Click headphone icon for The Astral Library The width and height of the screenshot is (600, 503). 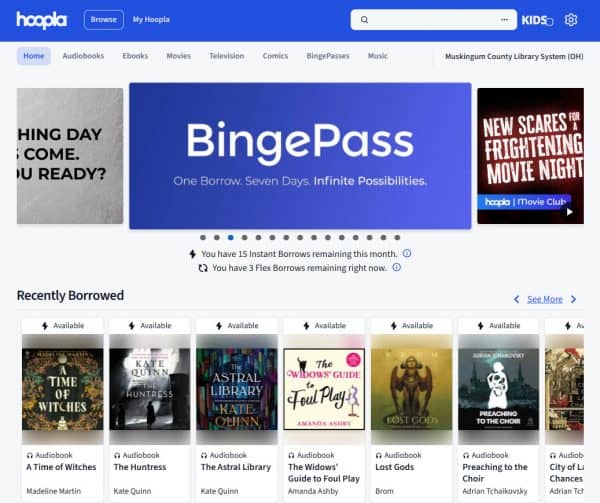[204, 456]
